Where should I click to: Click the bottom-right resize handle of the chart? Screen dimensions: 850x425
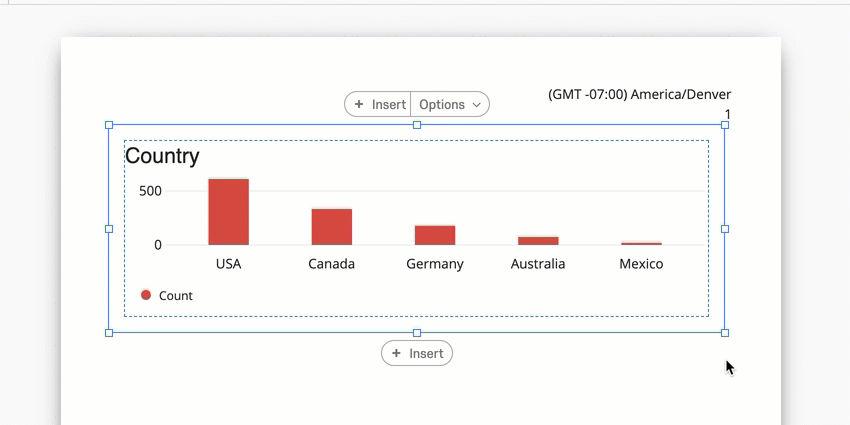pyautogui.click(x=725, y=333)
